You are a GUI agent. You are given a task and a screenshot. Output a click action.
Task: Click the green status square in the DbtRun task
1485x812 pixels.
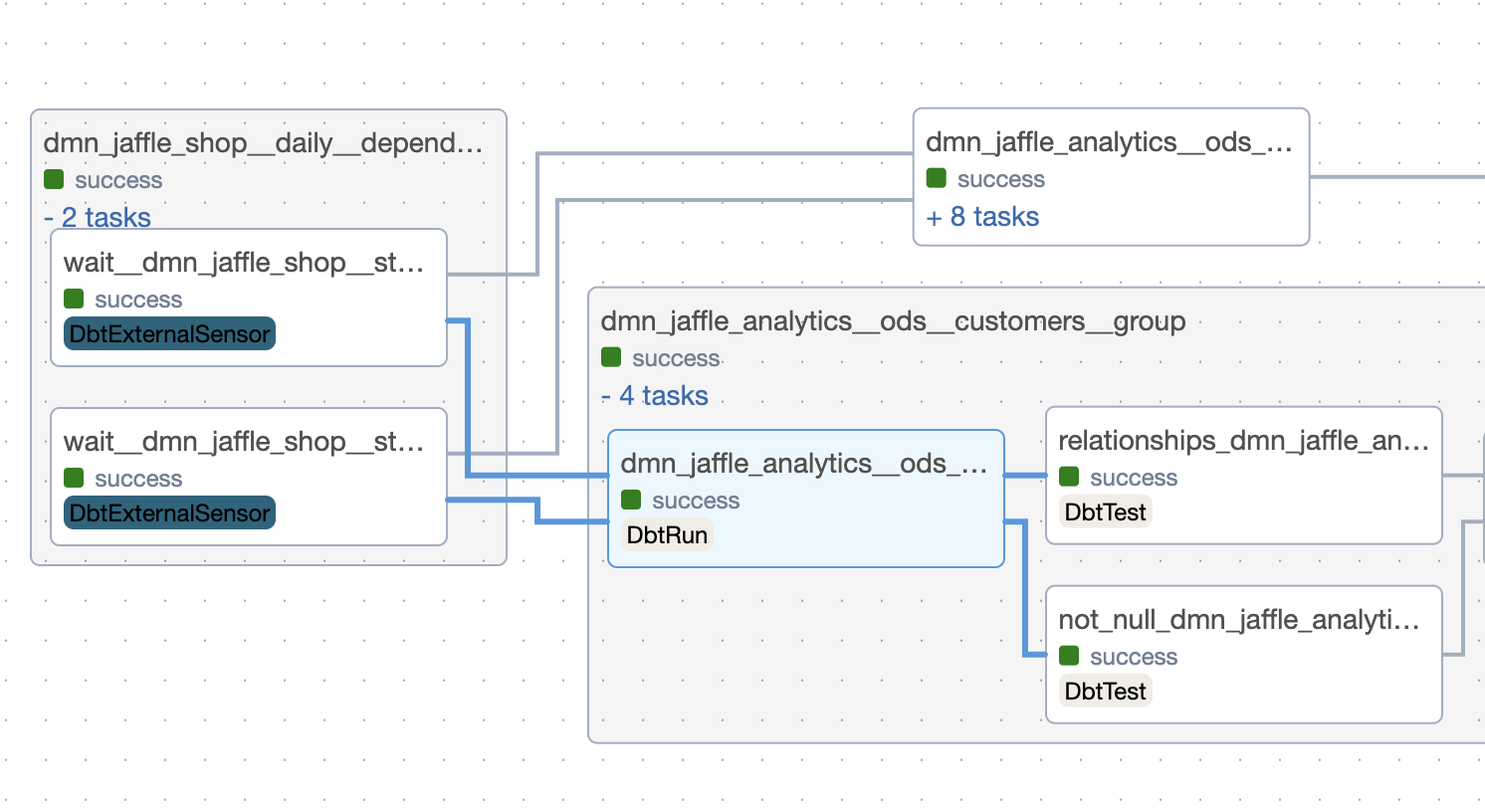pos(631,500)
